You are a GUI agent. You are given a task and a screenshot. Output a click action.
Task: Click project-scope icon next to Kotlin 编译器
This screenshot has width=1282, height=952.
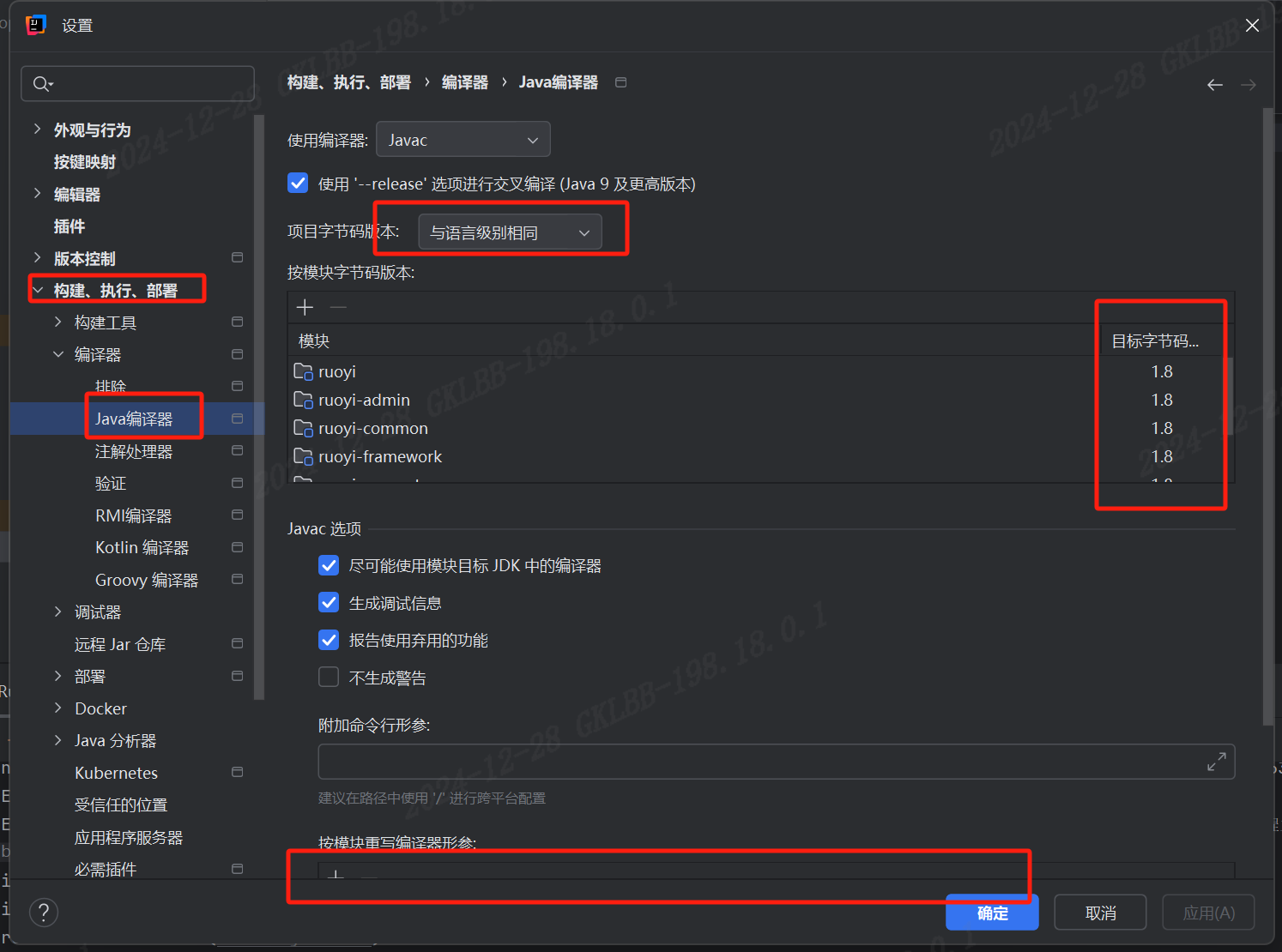[x=238, y=547]
